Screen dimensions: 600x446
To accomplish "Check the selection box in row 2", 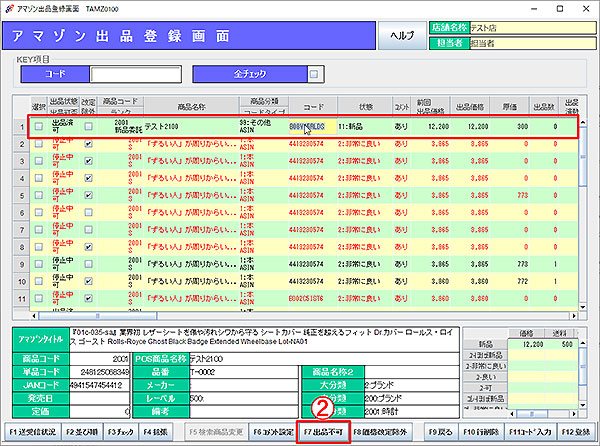I will pos(39,144).
